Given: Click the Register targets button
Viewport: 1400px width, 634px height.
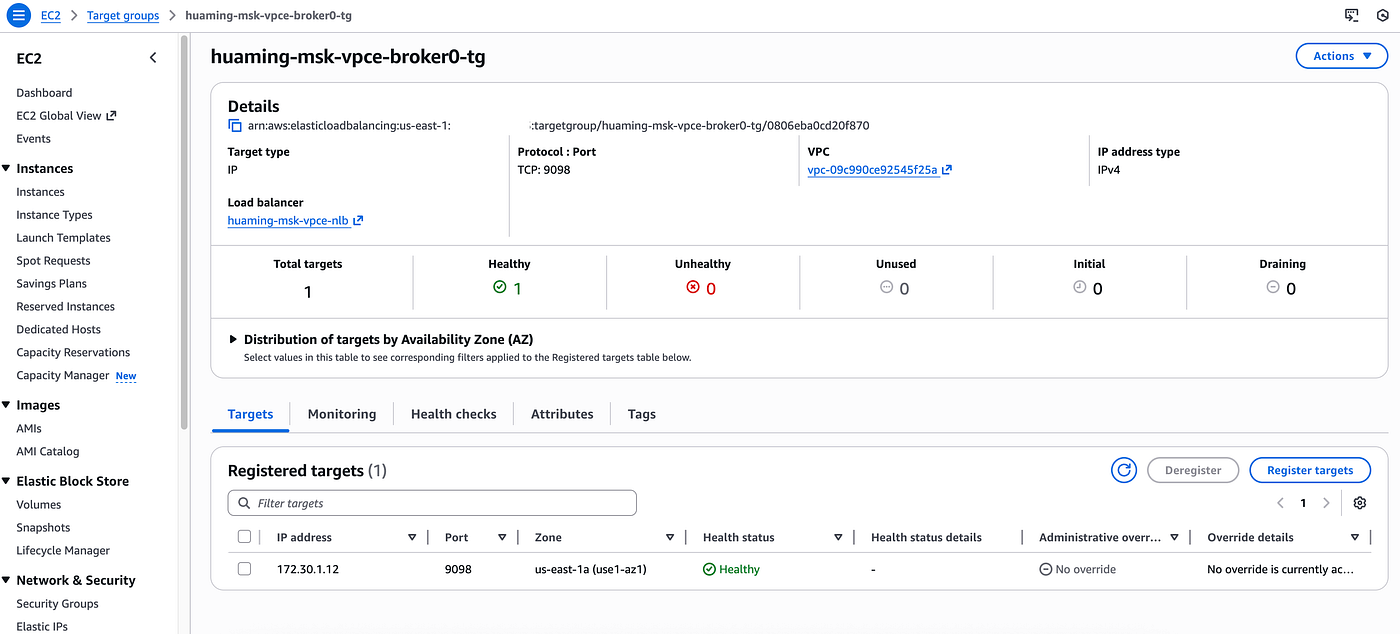Looking at the screenshot, I should pos(1310,470).
